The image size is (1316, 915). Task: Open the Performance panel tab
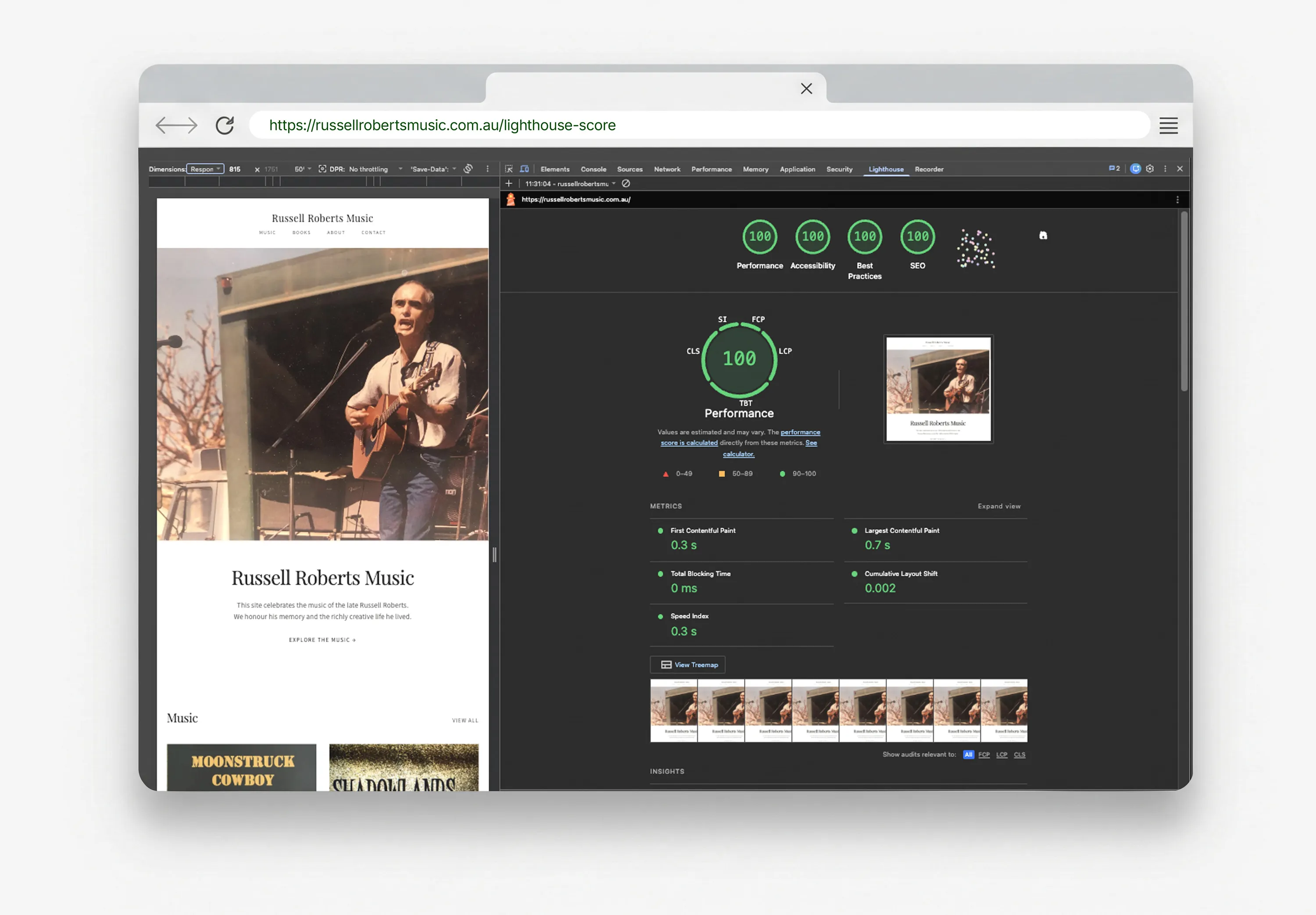point(712,169)
